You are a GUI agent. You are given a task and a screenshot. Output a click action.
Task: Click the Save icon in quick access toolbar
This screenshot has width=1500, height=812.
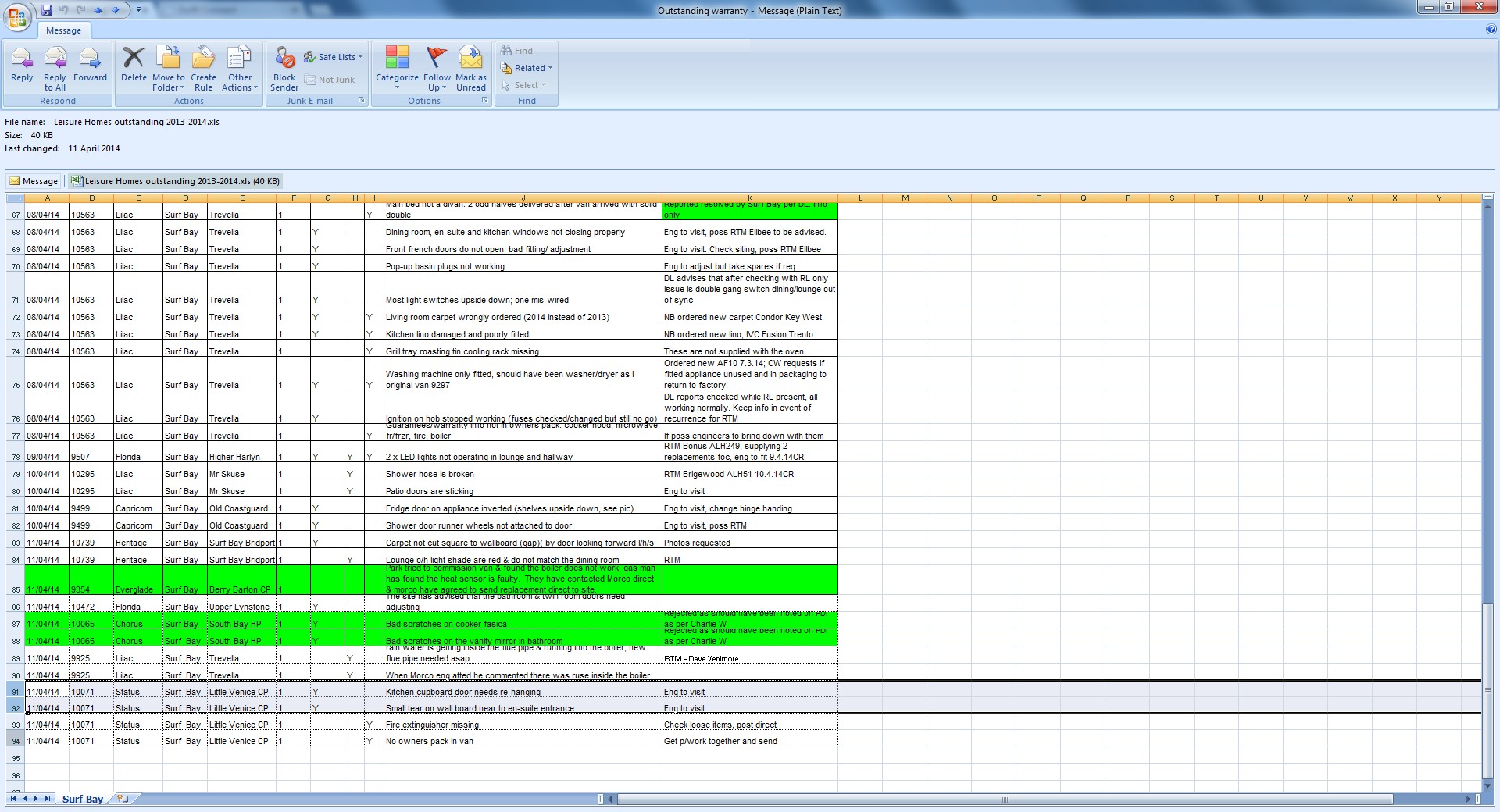47,10
